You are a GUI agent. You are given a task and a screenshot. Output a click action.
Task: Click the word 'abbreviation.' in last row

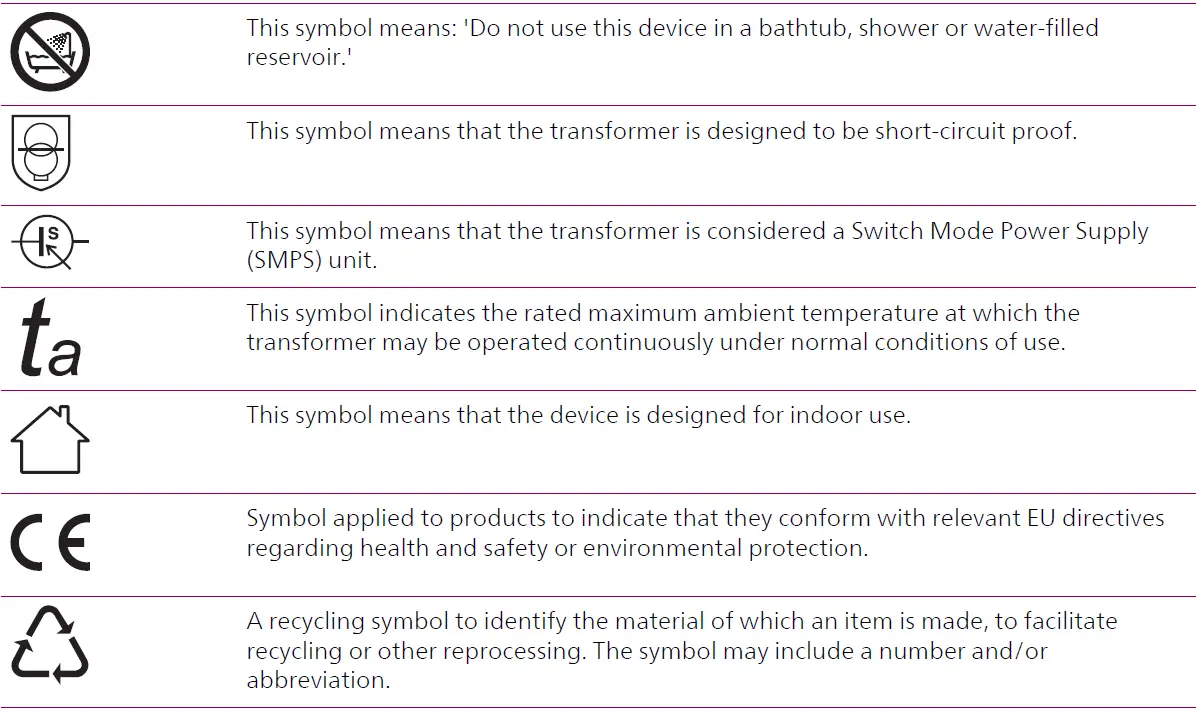coord(318,681)
